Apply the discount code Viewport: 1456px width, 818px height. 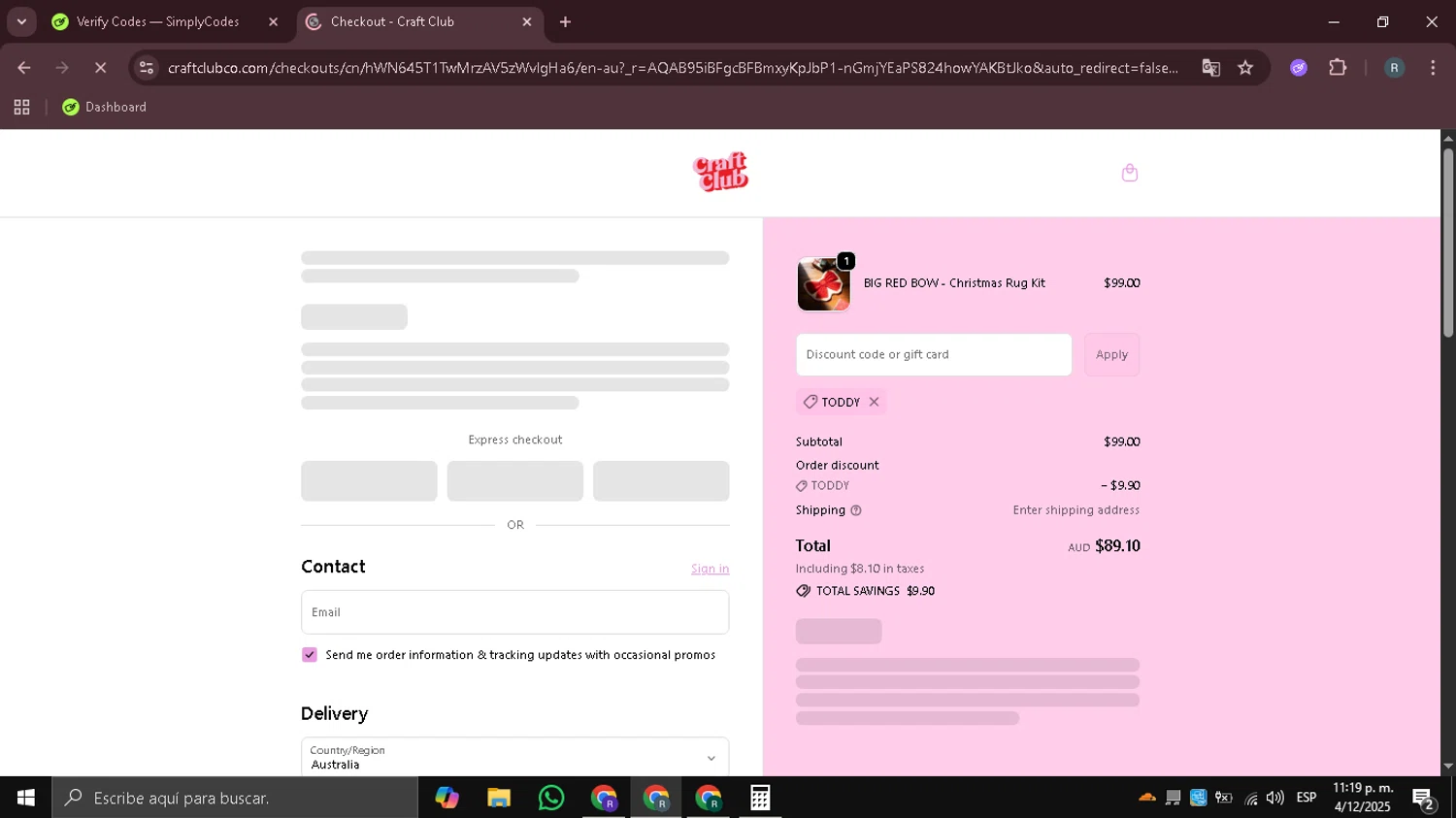(x=1111, y=355)
